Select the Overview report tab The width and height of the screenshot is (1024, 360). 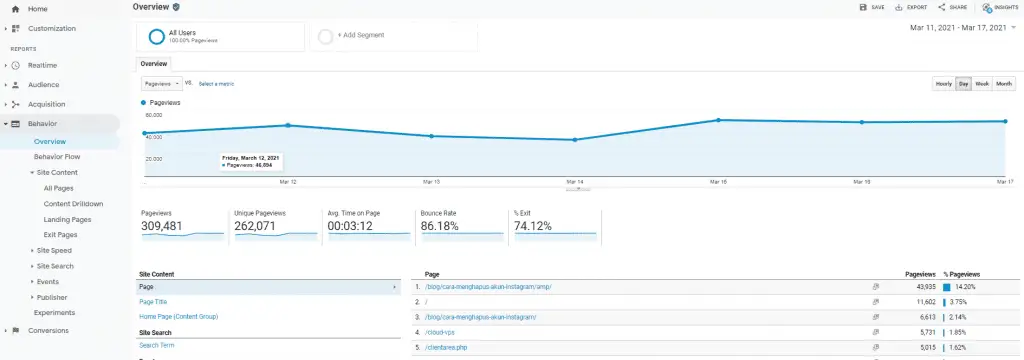(153, 64)
